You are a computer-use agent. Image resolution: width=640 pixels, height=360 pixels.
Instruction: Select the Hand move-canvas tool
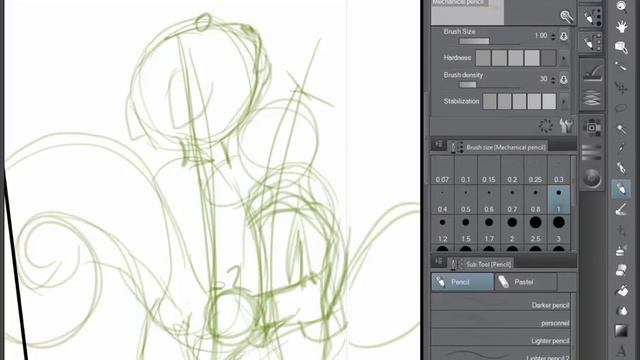[x=621, y=27]
